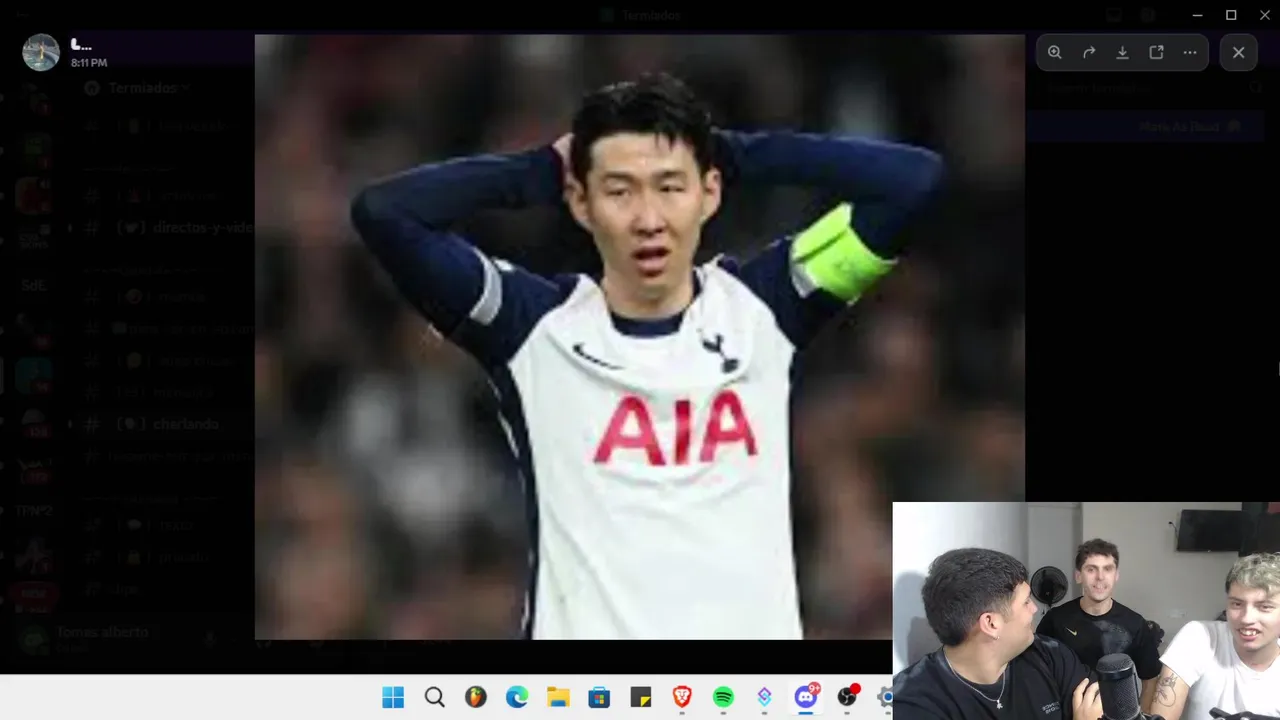Download the image with the download icon
The width and height of the screenshot is (1280, 720).
pos(1122,53)
